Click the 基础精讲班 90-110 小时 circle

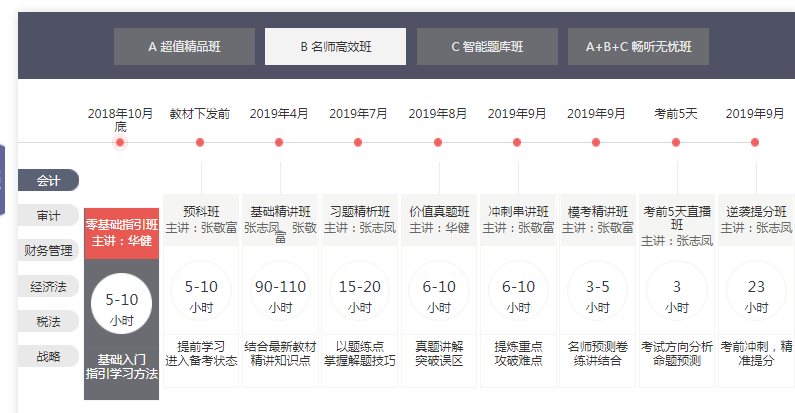coord(280,293)
